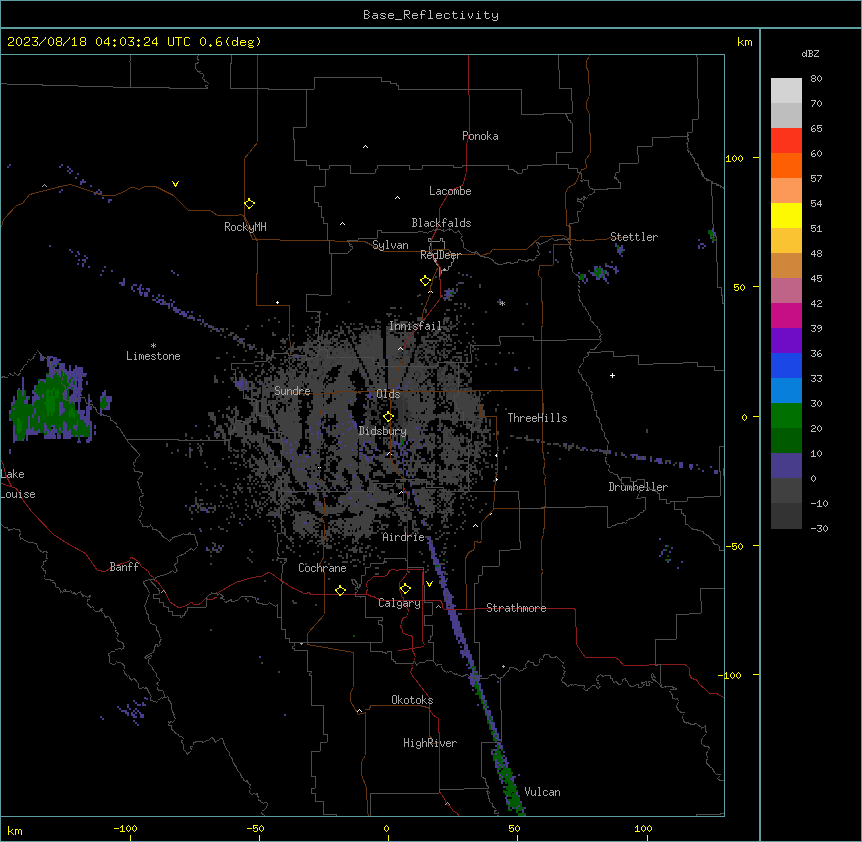Click the Sundre city label
The height and width of the screenshot is (842, 862).
[292, 391]
